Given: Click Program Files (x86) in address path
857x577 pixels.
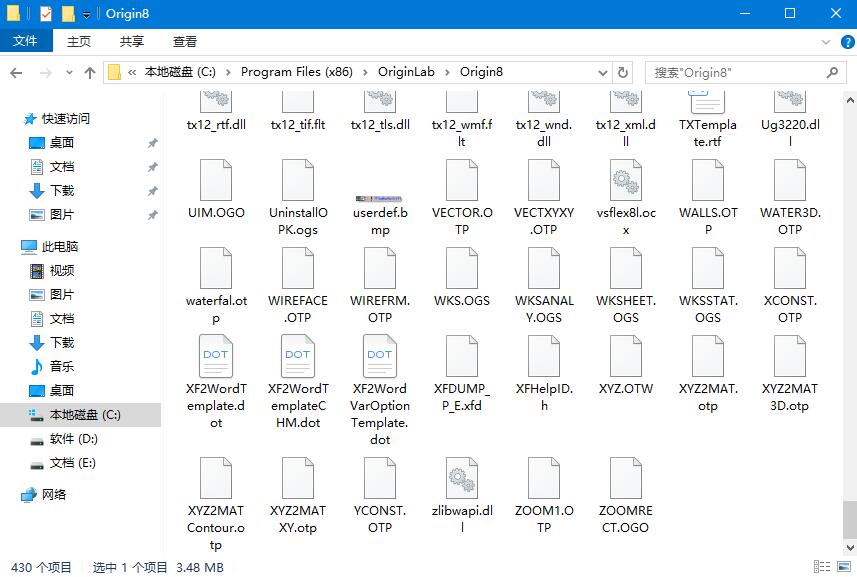Looking at the screenshot, I should coord(297,72).
